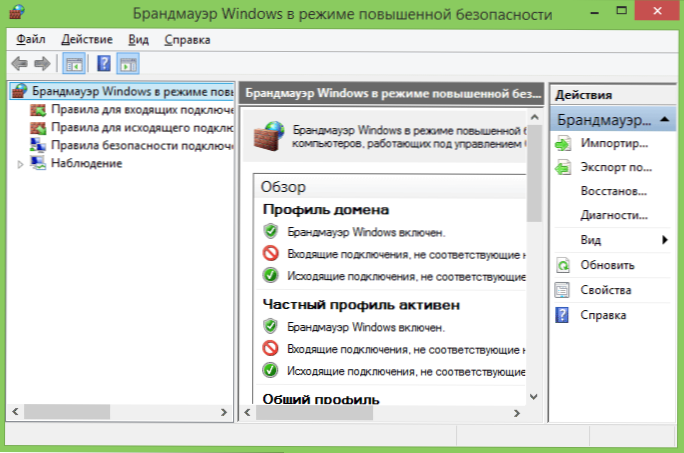Viewport: 684px width, 453px height.
Task: Click the Обзор section header
Action: point(283,187)
